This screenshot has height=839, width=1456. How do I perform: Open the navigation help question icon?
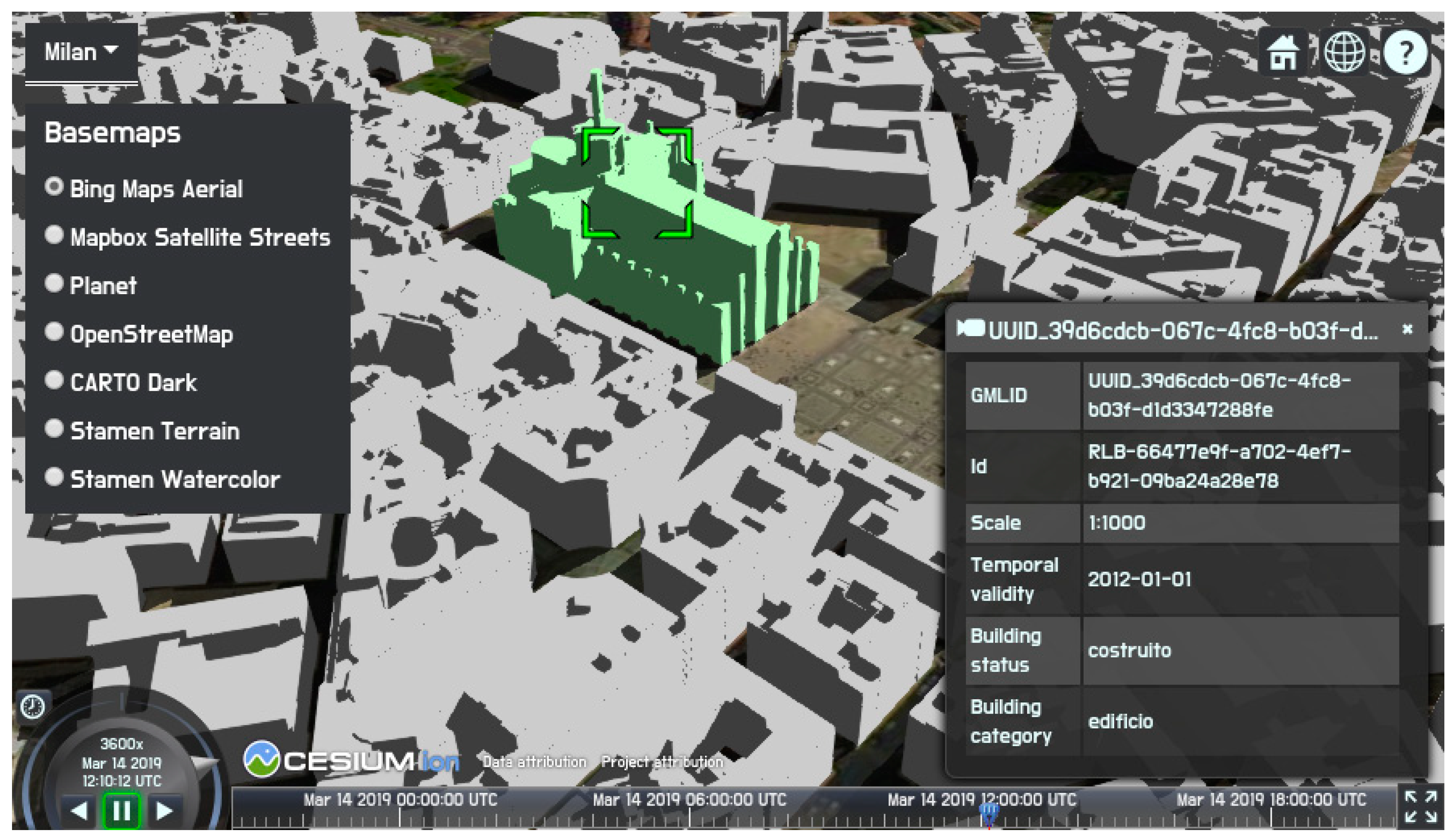[1405, 53]
